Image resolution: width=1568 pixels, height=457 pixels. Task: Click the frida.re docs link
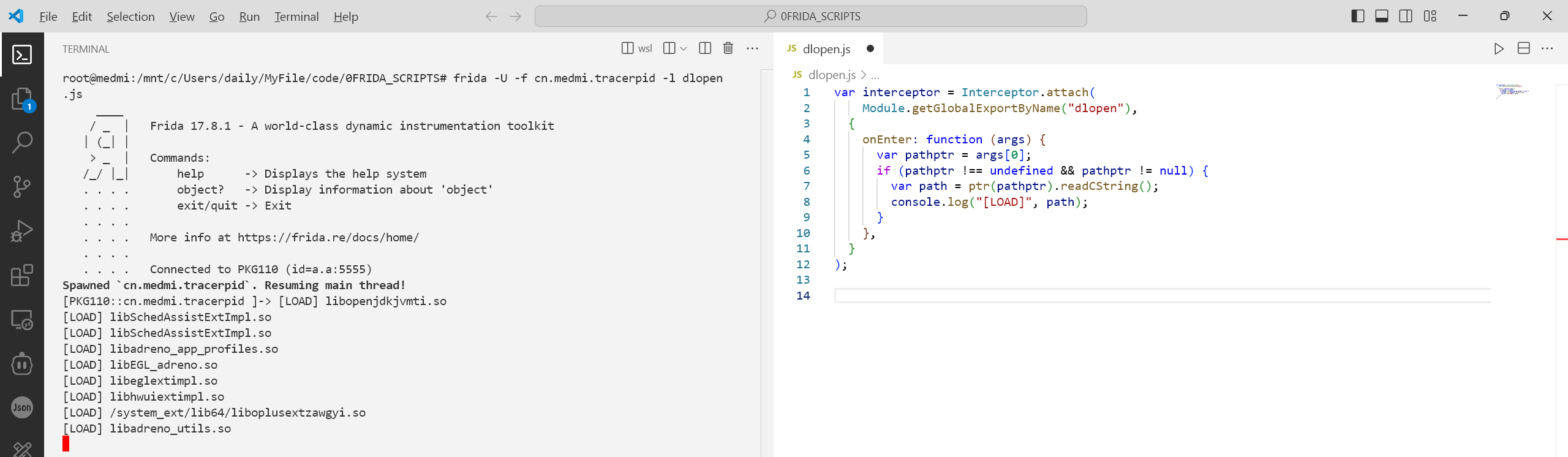328,238
